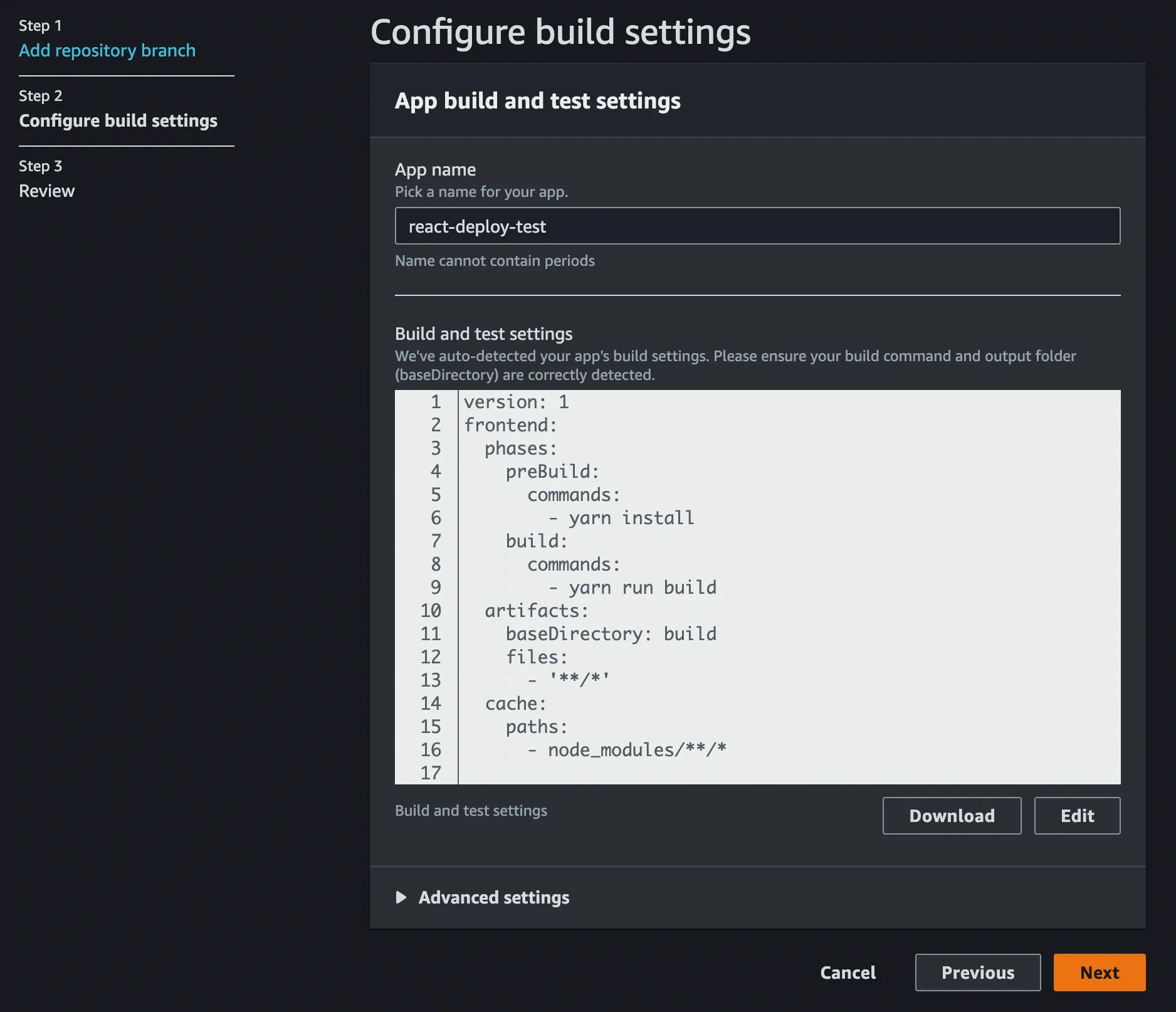The width and height of the screenshot is (1176, 1012).
Task: Click the 'preBuild:' line in editor
Action: click(552, 472)
